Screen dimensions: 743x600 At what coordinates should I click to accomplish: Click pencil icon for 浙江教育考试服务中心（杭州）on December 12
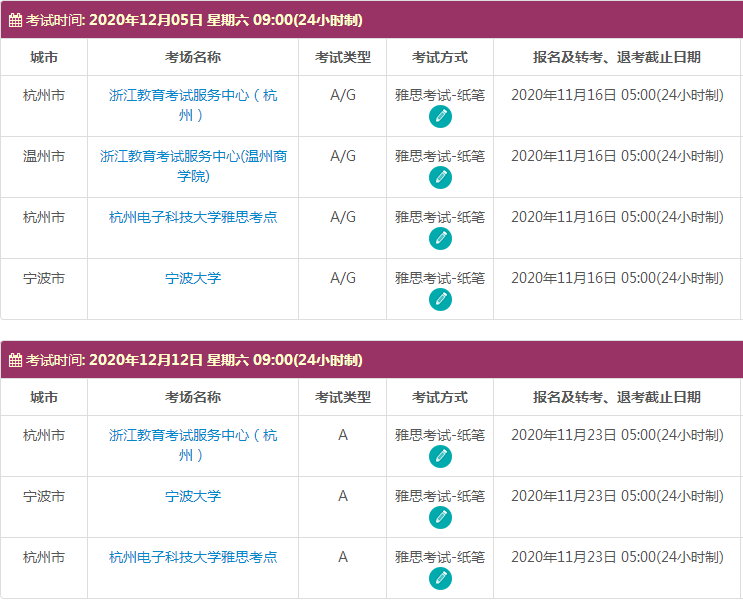[440, 457]
